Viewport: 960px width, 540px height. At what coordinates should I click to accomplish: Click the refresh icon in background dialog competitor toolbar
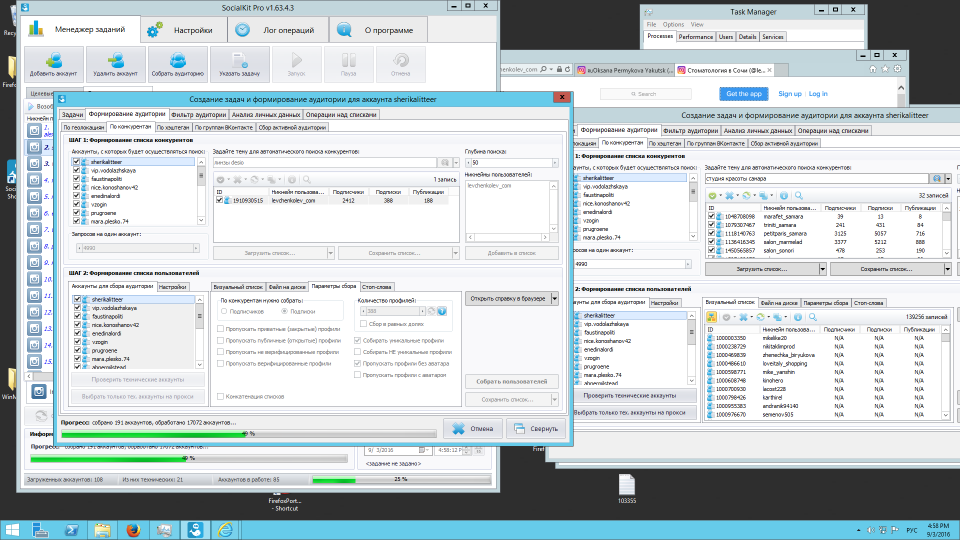[746, 196]
